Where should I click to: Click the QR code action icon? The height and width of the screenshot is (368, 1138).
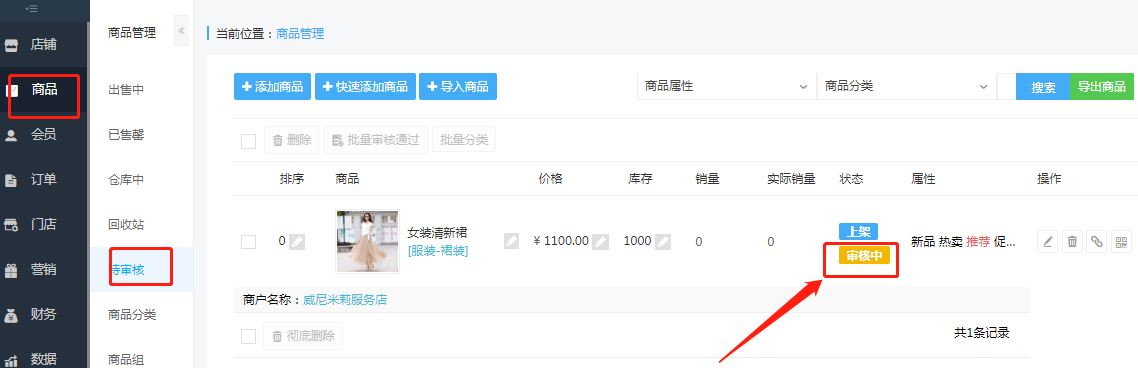(1121, 242)
